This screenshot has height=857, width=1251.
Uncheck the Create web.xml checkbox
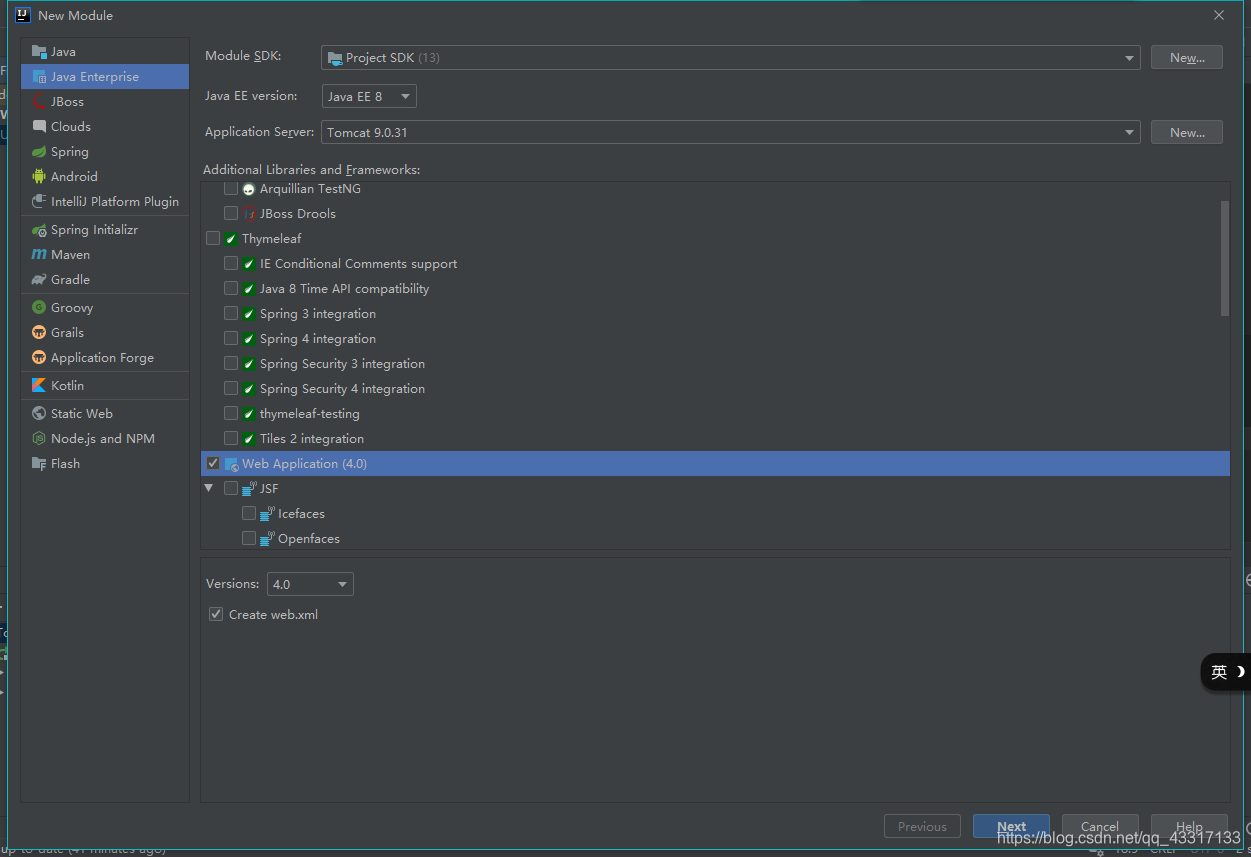(x=216, y=614)
